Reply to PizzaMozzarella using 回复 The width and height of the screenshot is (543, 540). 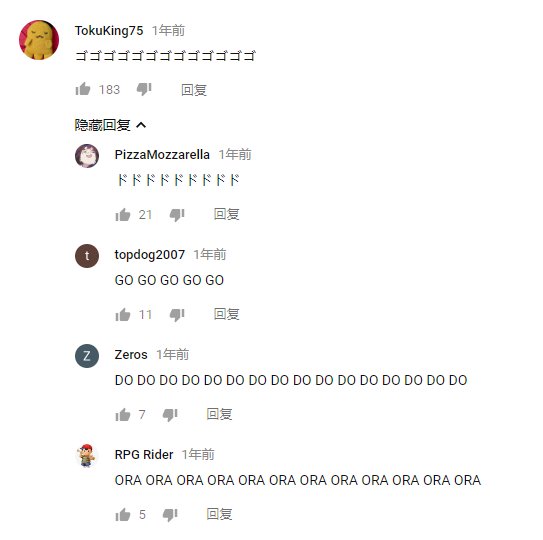click(226, 214)
